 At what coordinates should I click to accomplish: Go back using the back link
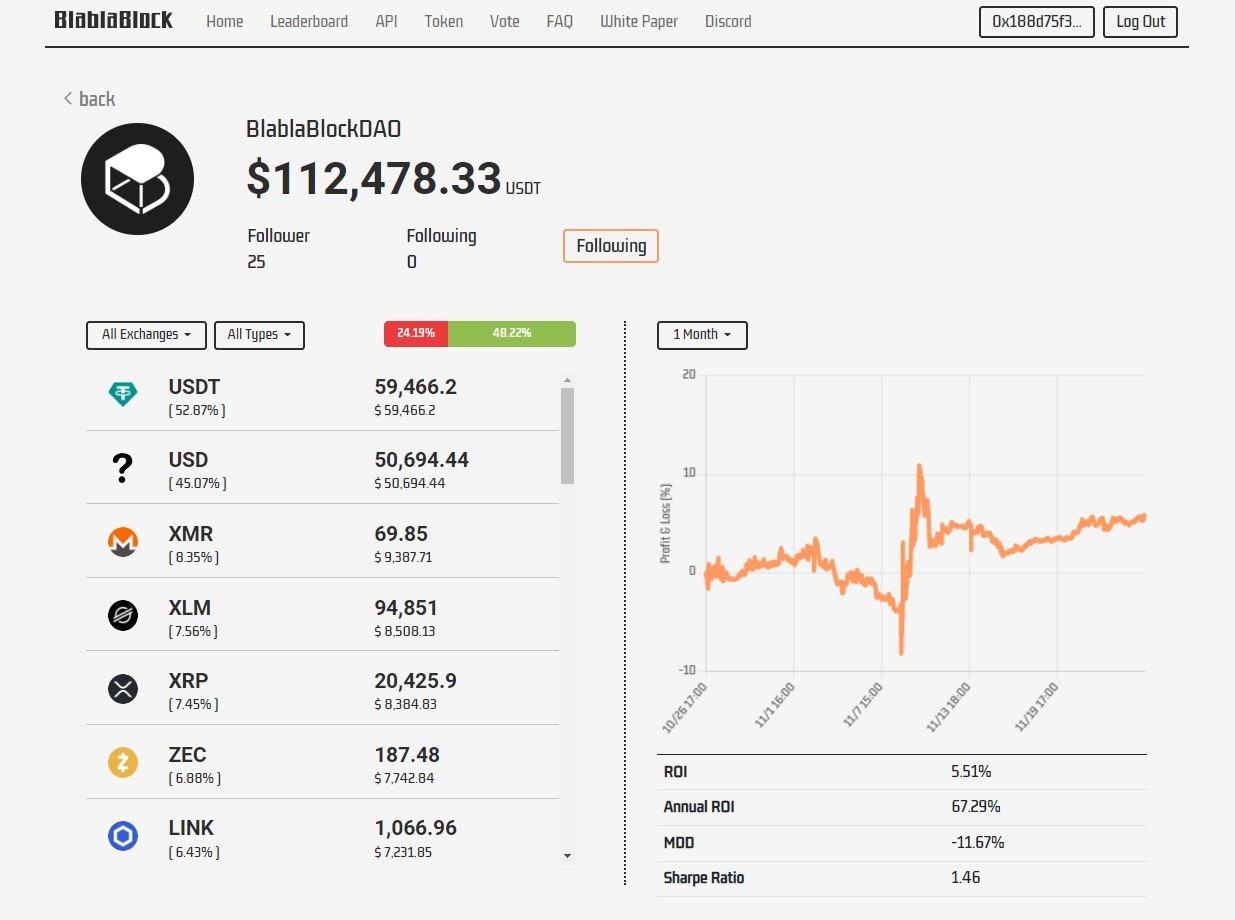click(x=89, y=98)
